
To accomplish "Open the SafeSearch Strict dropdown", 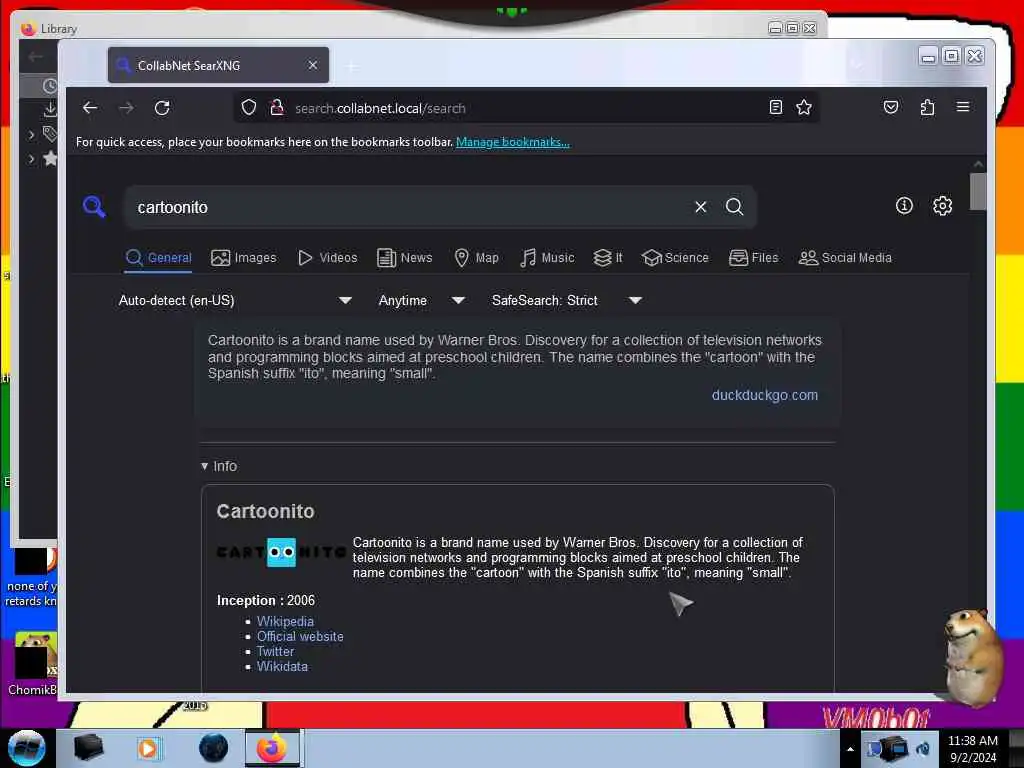I will tap(567, 300).
